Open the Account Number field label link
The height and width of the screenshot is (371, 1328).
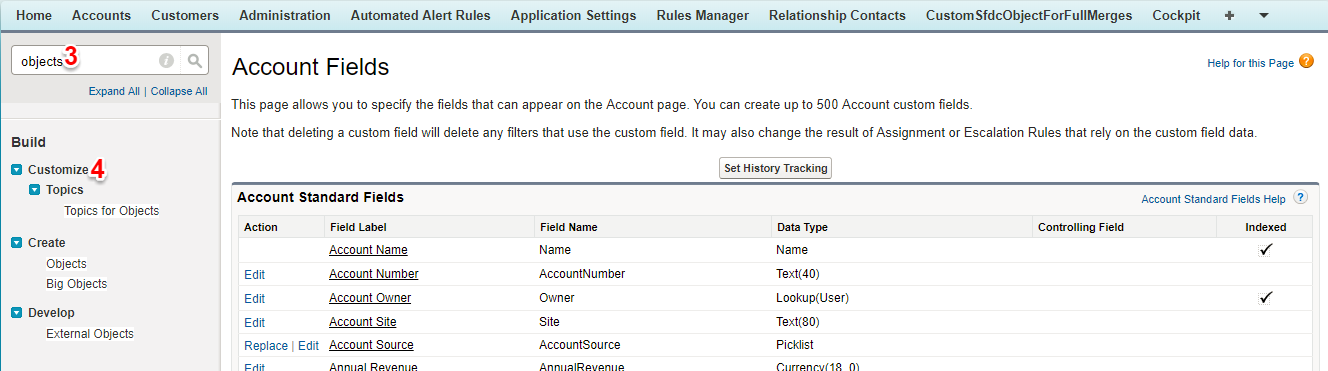pyautogui.click(x=374, y=274)
